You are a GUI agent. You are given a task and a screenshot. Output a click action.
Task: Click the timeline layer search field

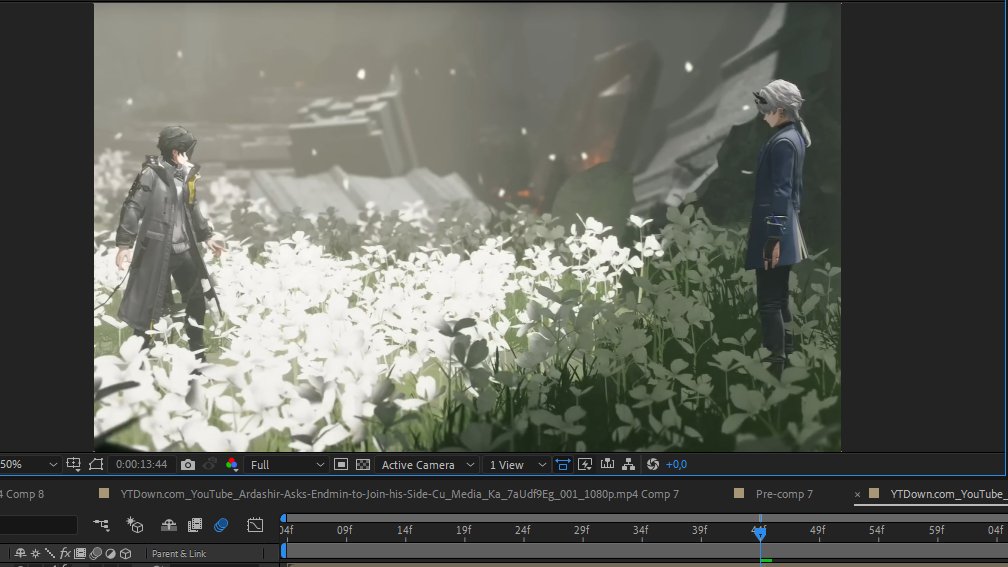click(39, 525)
